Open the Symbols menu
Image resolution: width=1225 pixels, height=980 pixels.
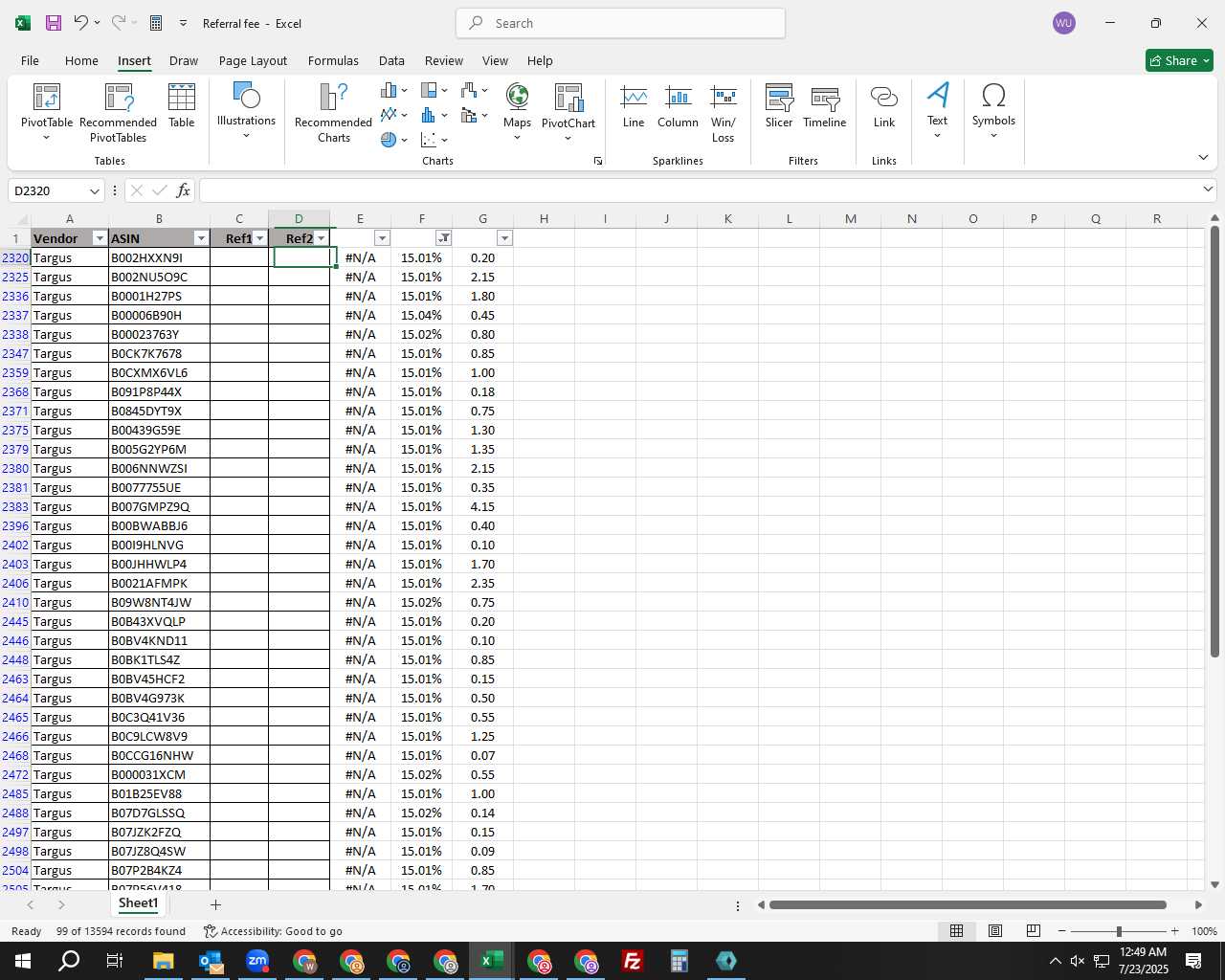pyautogui.click(x=993, y=111)
